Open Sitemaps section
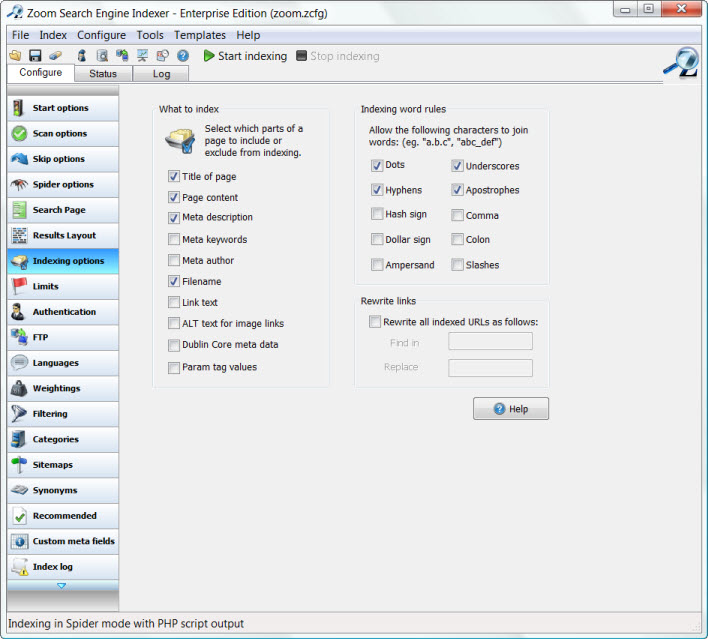This screenshot has width=708, height=639. (x=63, y=465)
